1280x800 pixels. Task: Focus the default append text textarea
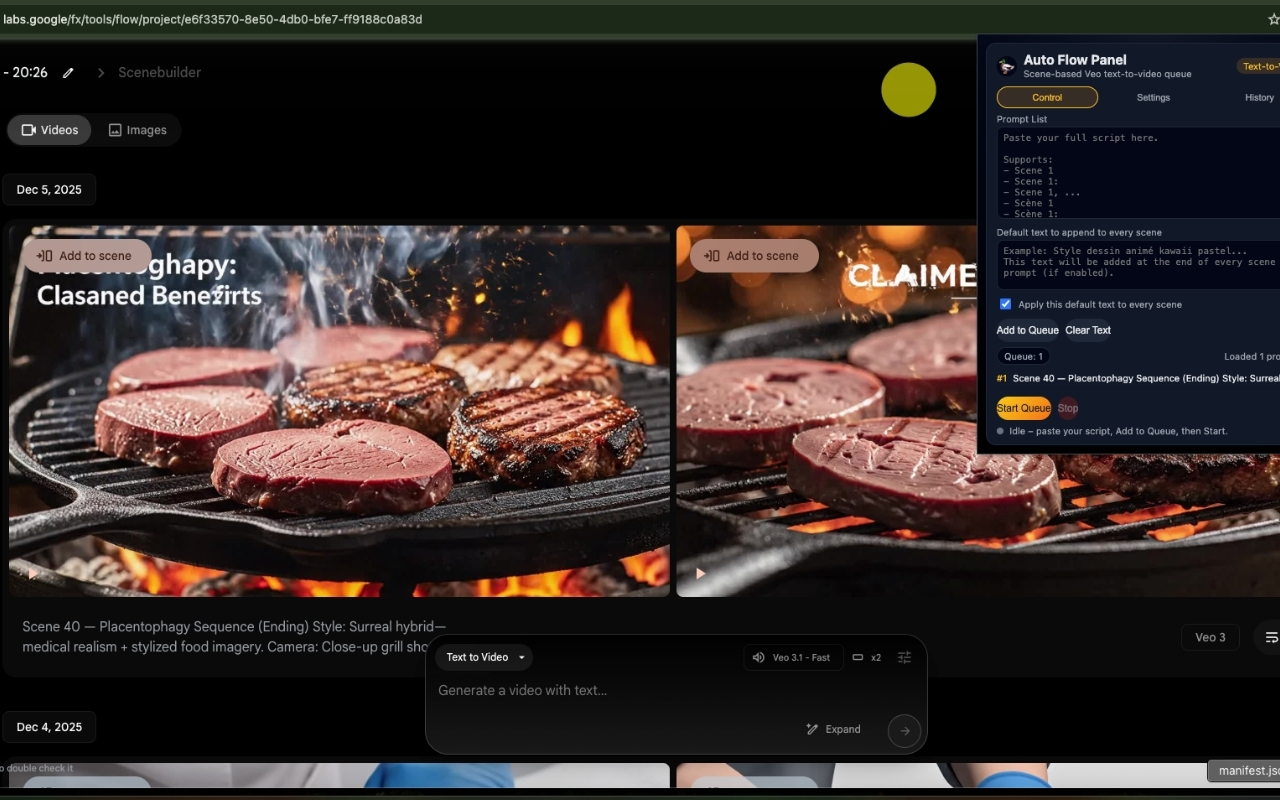click(1138, 265)
